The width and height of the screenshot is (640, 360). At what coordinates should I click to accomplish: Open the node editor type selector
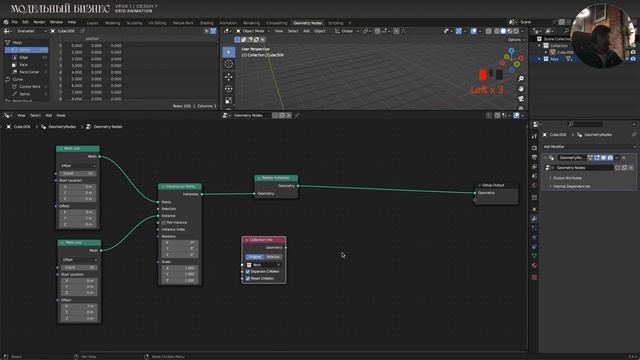click(7, 116)
